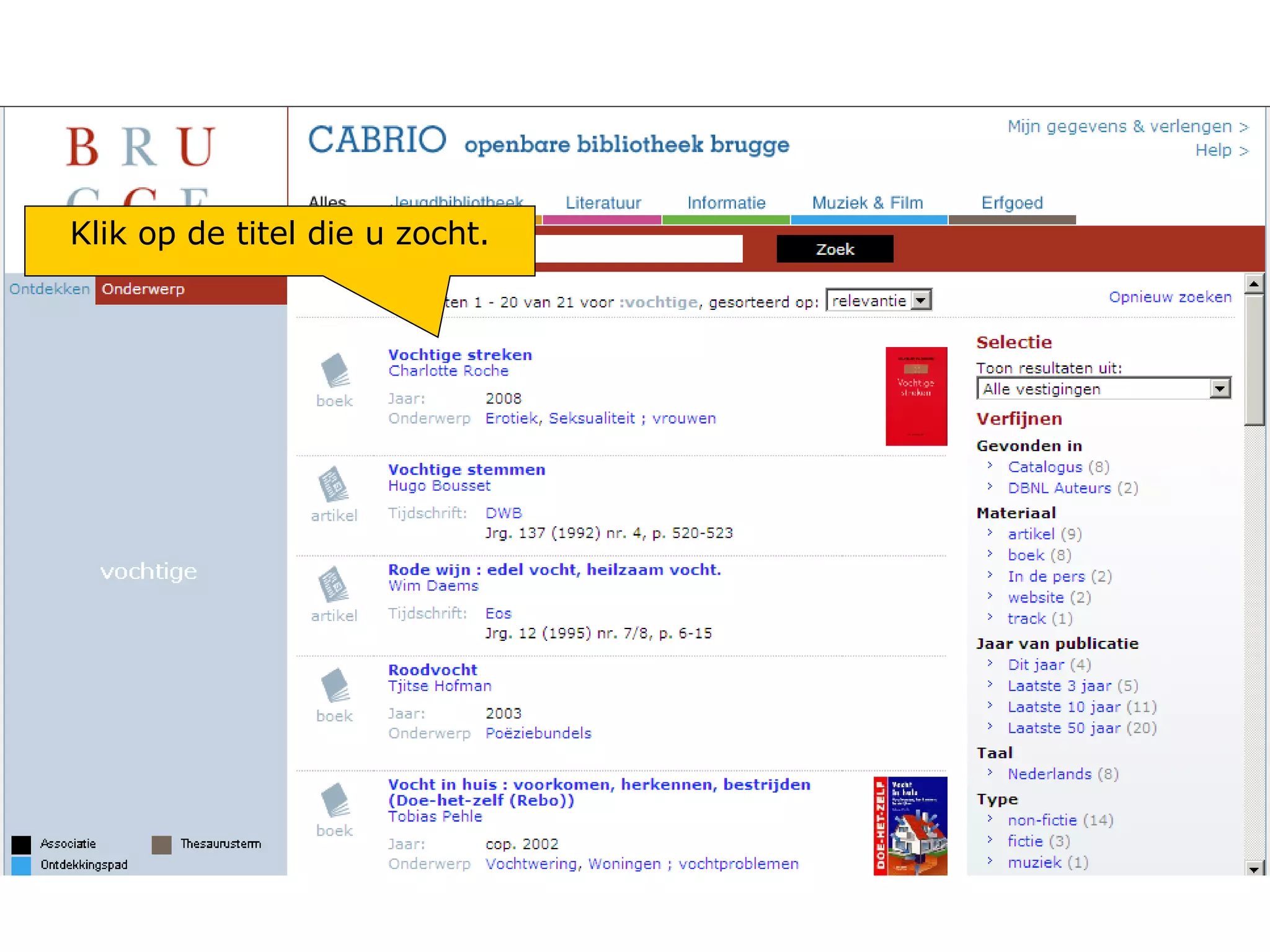Click author Wim Daems
The height and width of the screenshot is (952, 1270).
[x=433, y=586]
